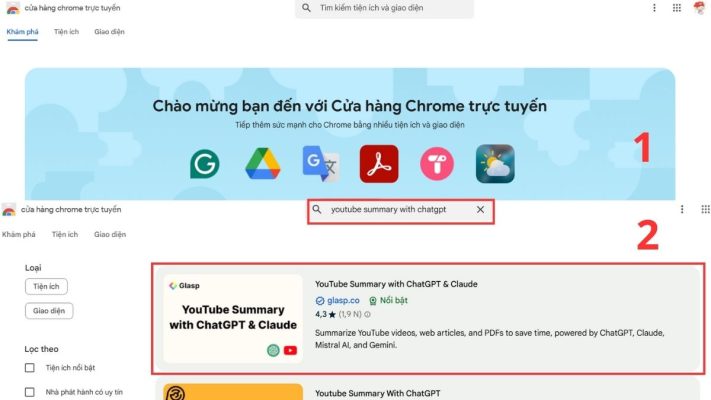Open the Adobe Acrobat extension icon
This screenshot has height=400, width=711.
pos(379,164)
